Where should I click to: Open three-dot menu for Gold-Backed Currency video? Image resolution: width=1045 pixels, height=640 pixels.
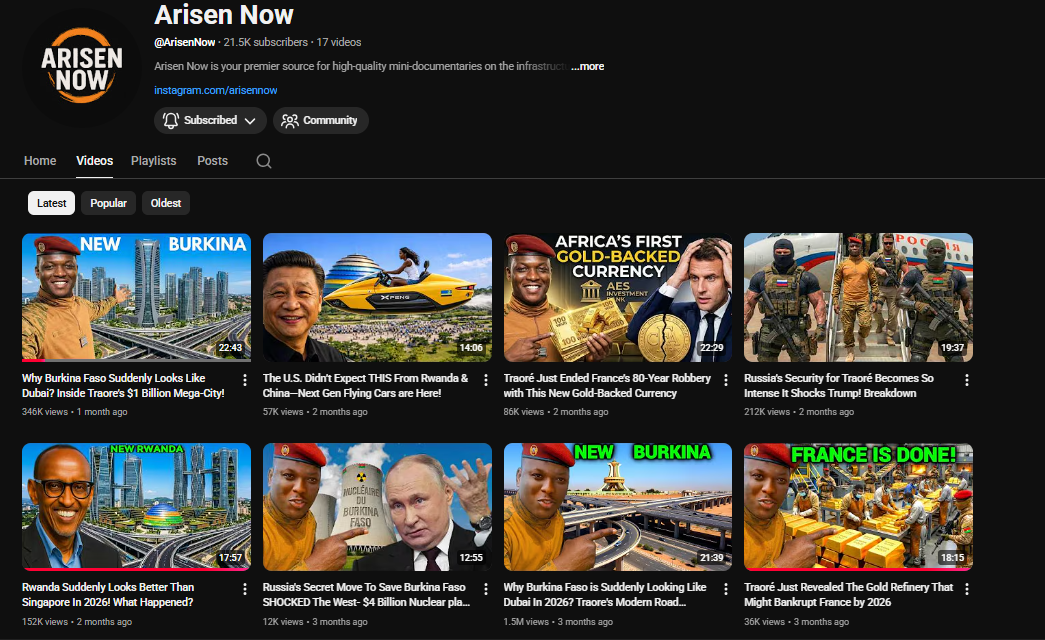tap(726, 380)
